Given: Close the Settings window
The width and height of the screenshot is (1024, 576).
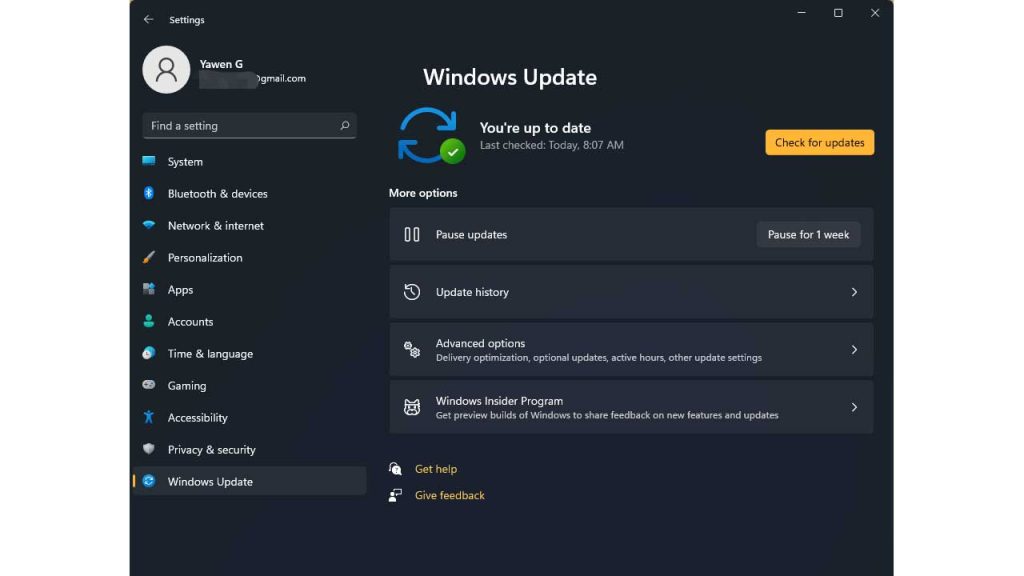Looking at the screenshot, I should point(874,13).
